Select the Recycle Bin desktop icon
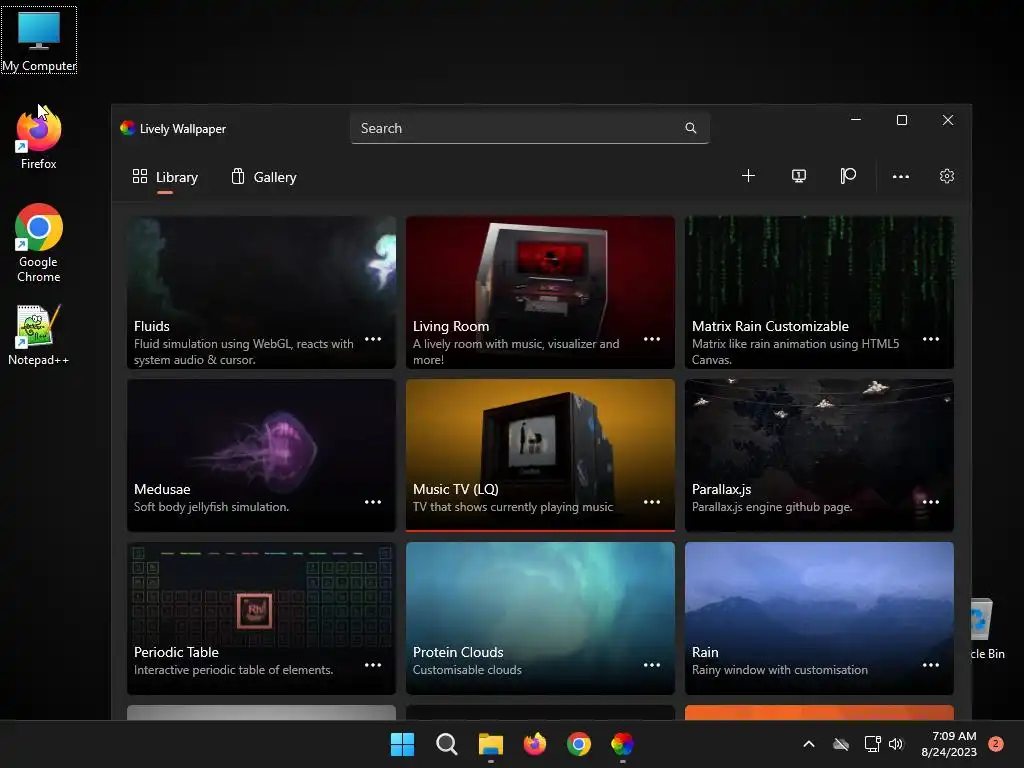Viewport: 1024px width, 768px height. (x=987, y=629)
